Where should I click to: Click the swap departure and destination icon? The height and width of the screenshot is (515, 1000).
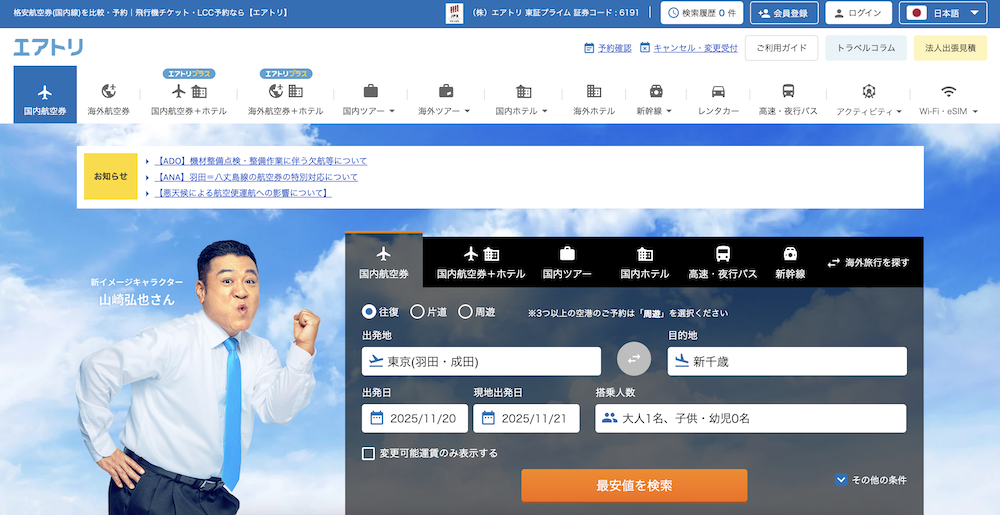(x=634, y=361)
